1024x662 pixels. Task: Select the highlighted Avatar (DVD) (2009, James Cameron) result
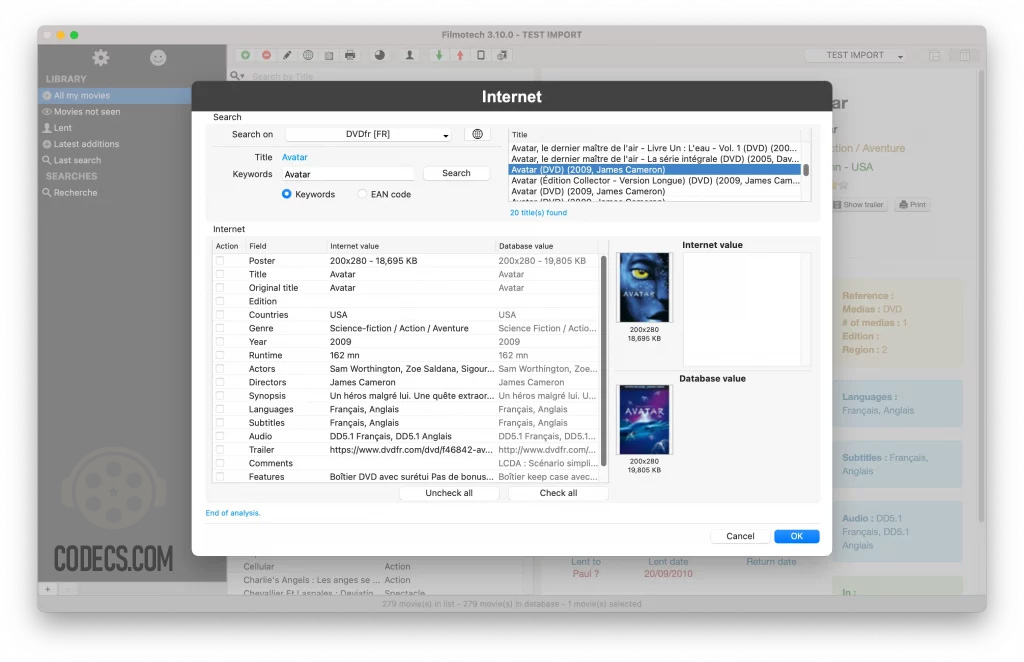655,170
